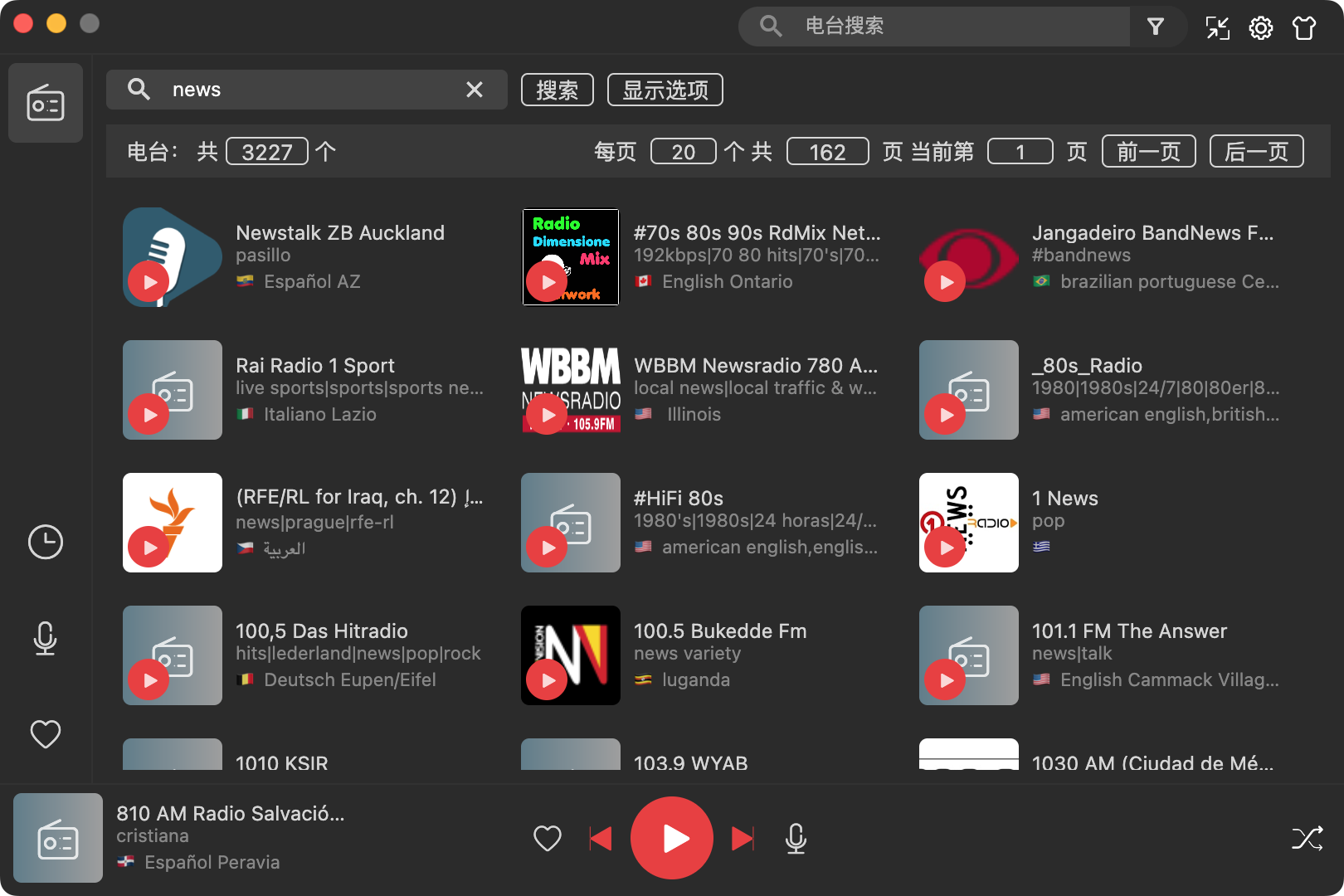
Task: Click the Español Peravia label in player
Action: pos(212,862)
